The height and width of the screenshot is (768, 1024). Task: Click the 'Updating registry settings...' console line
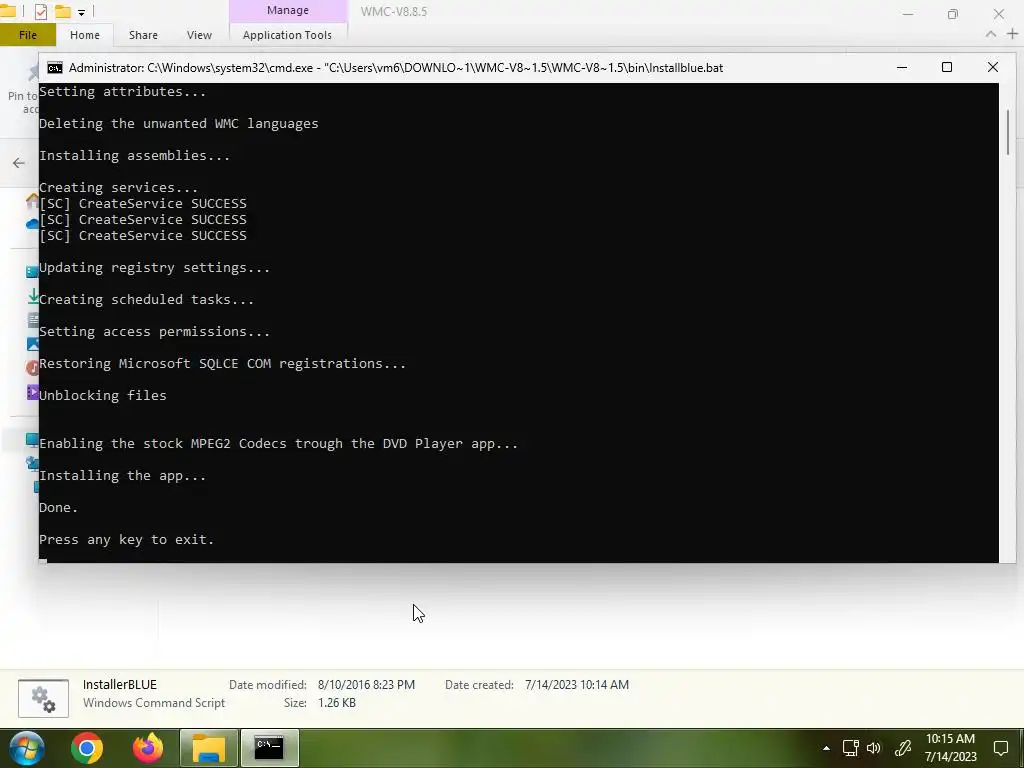click(x=155, y=267)
